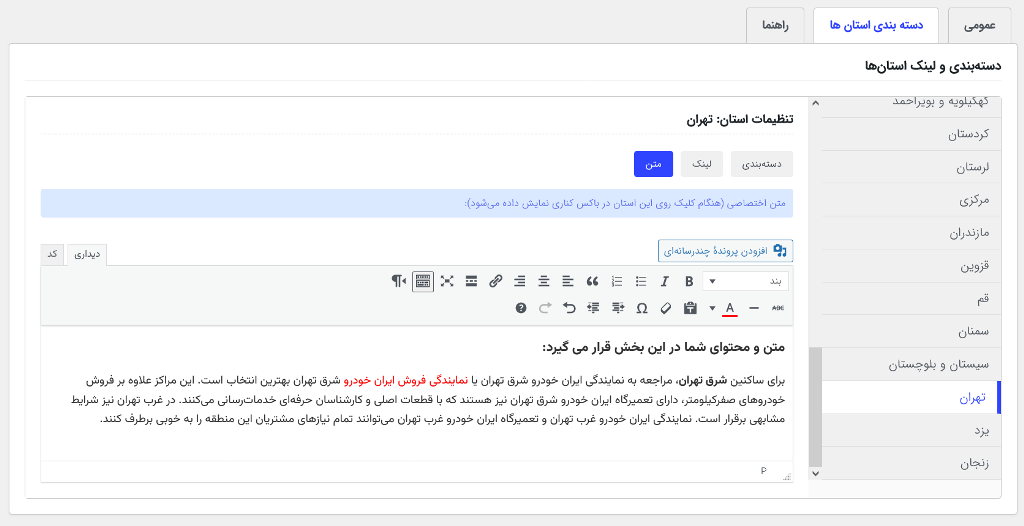
Task: Click the province list scrollbar down arrow
Action: (x=815, y=473)
